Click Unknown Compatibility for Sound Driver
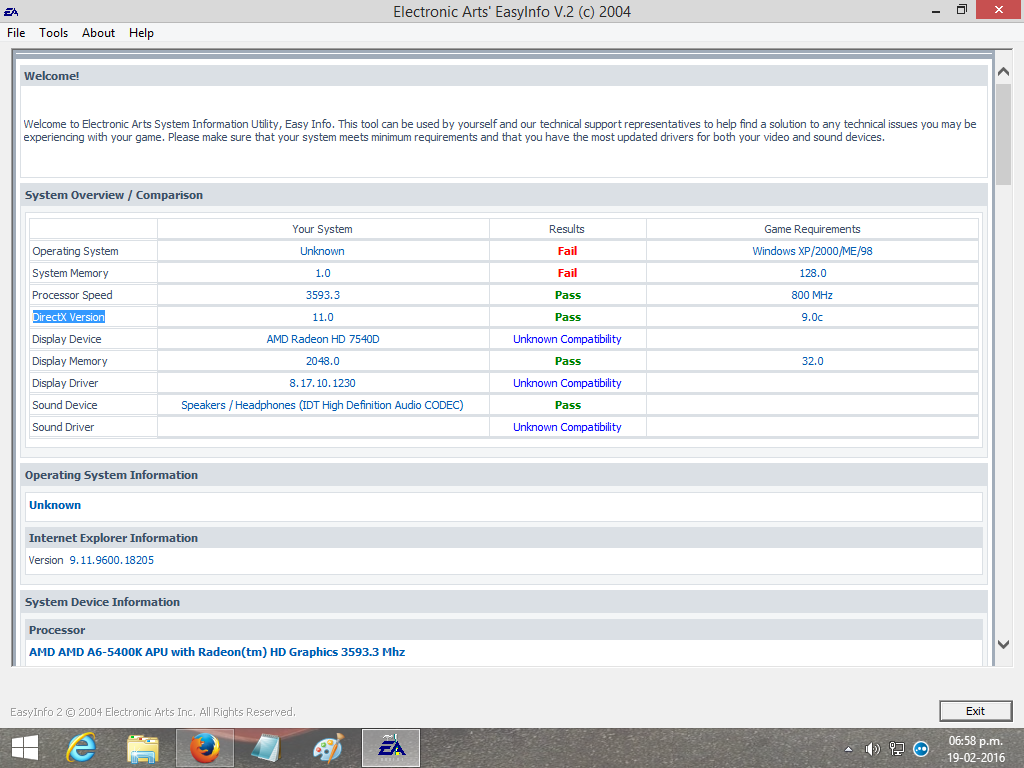This screenshot has width=1024, height=768. tap(567, 427)
